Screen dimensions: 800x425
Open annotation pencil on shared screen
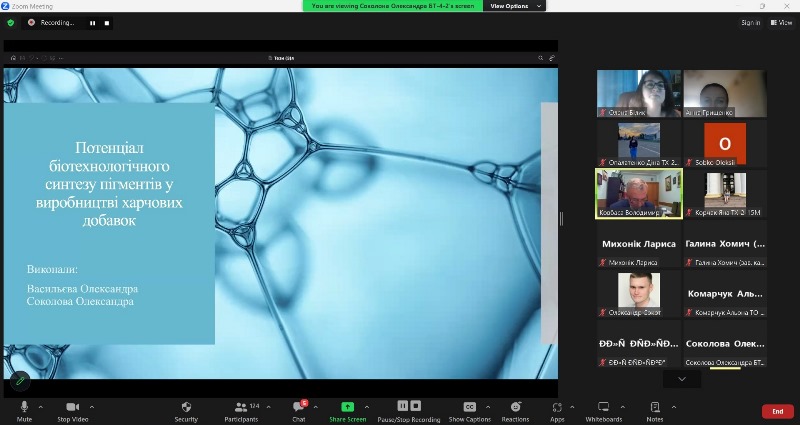[20, 381]
